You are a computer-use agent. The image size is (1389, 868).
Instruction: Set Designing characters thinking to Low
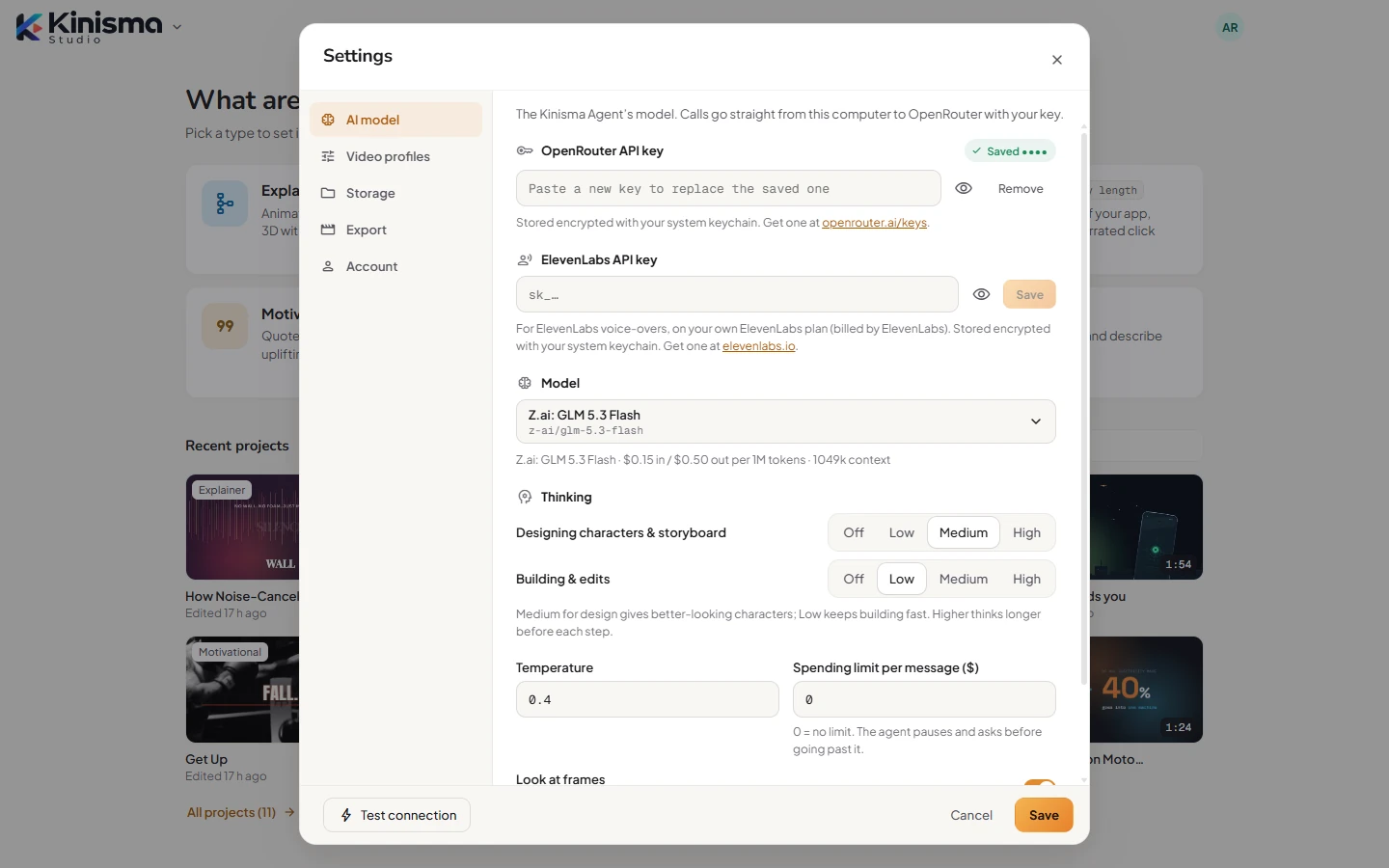point(902,532)
